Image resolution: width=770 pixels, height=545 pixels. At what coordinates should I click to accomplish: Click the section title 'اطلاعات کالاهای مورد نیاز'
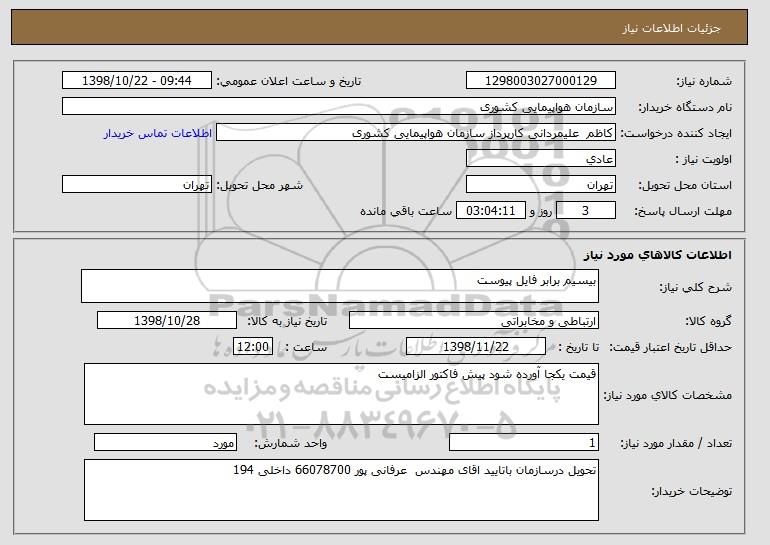[658, 254]
